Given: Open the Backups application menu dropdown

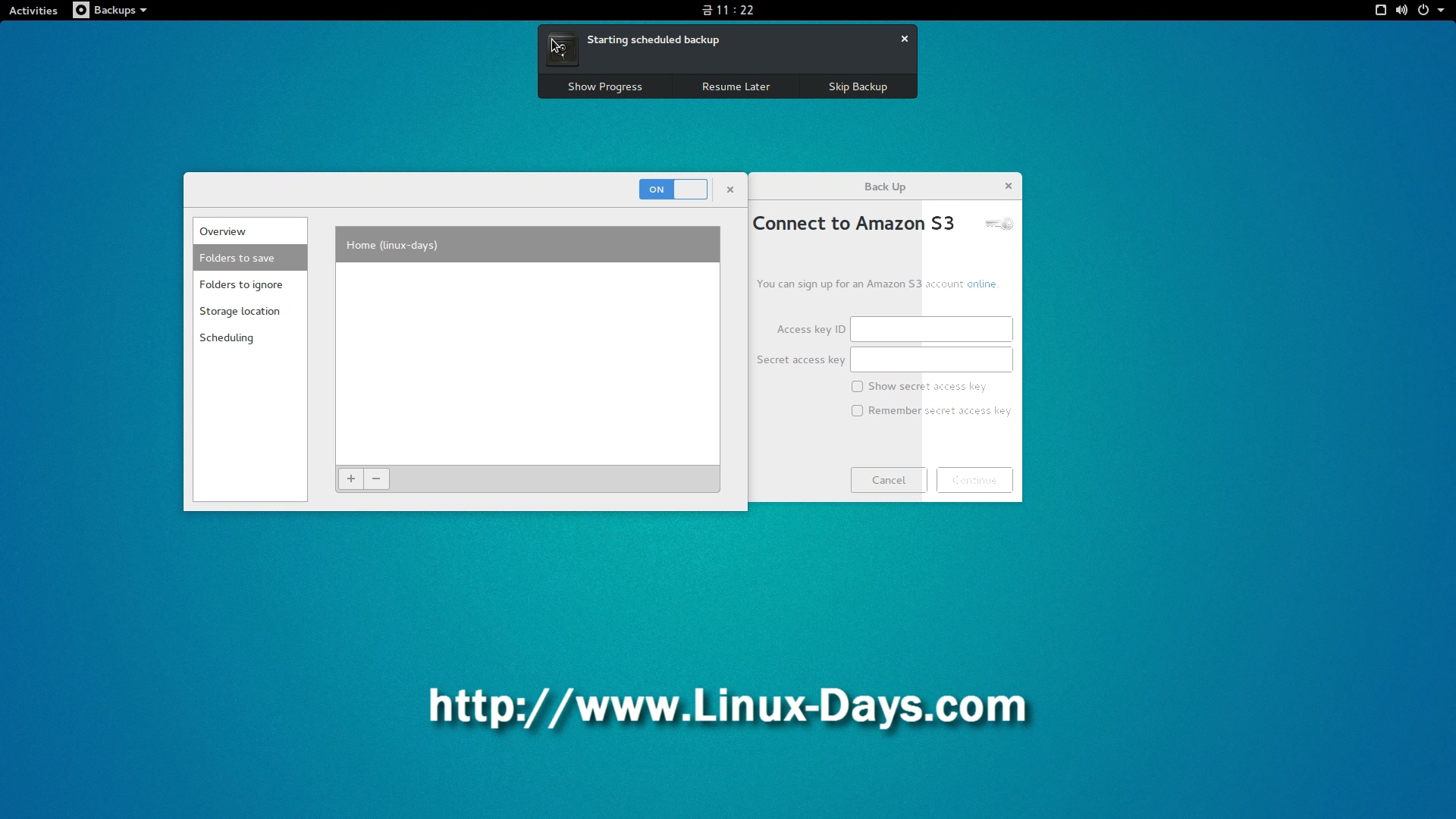Looking at the screenshot, I should pyautogui.click(x=120, y=10).
